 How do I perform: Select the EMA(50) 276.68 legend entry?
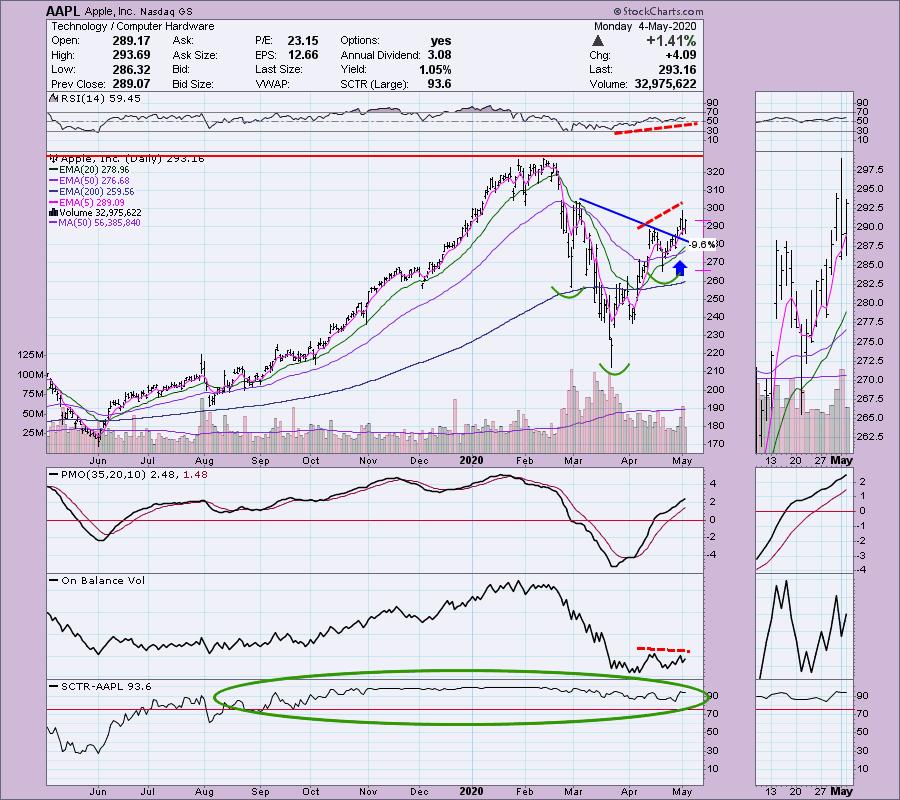89,181
